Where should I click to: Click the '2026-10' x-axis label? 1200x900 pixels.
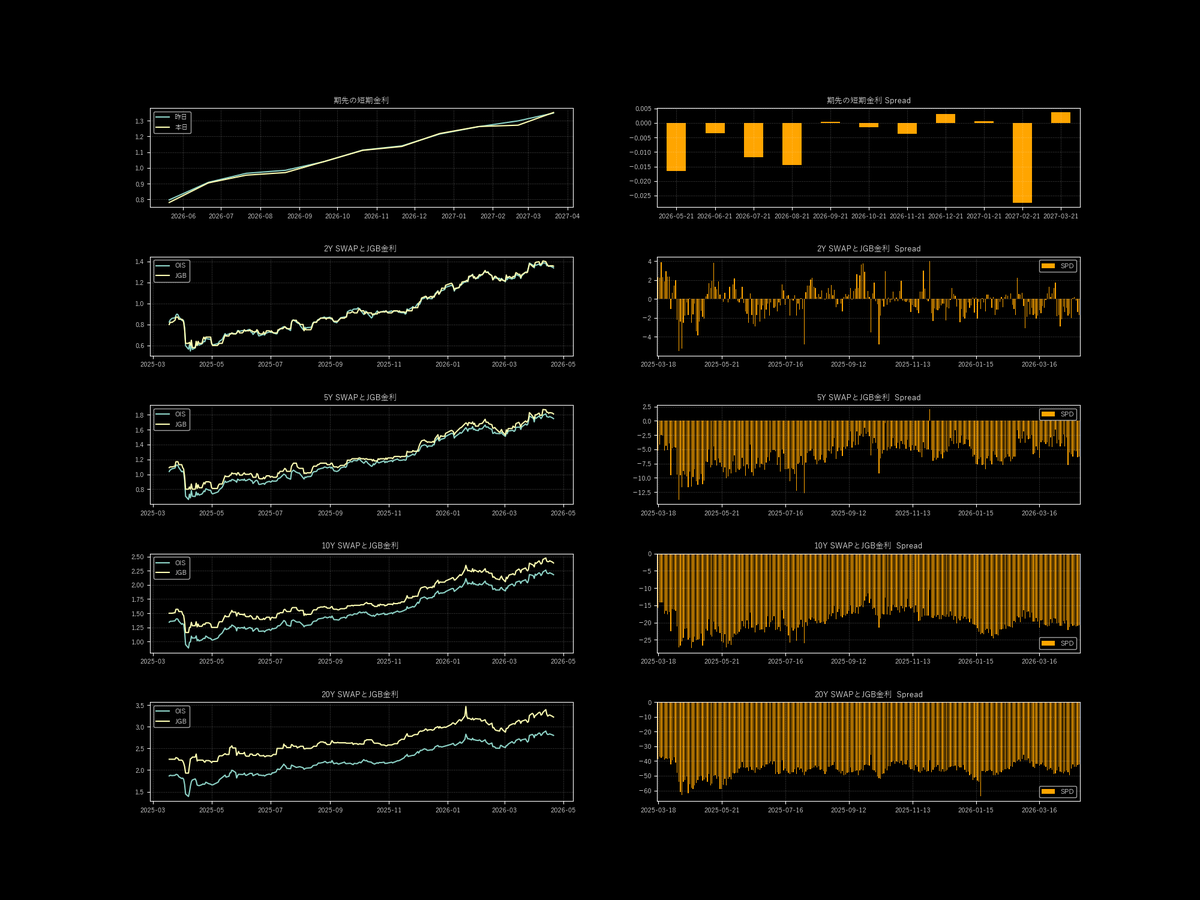(x=337, y=216)
